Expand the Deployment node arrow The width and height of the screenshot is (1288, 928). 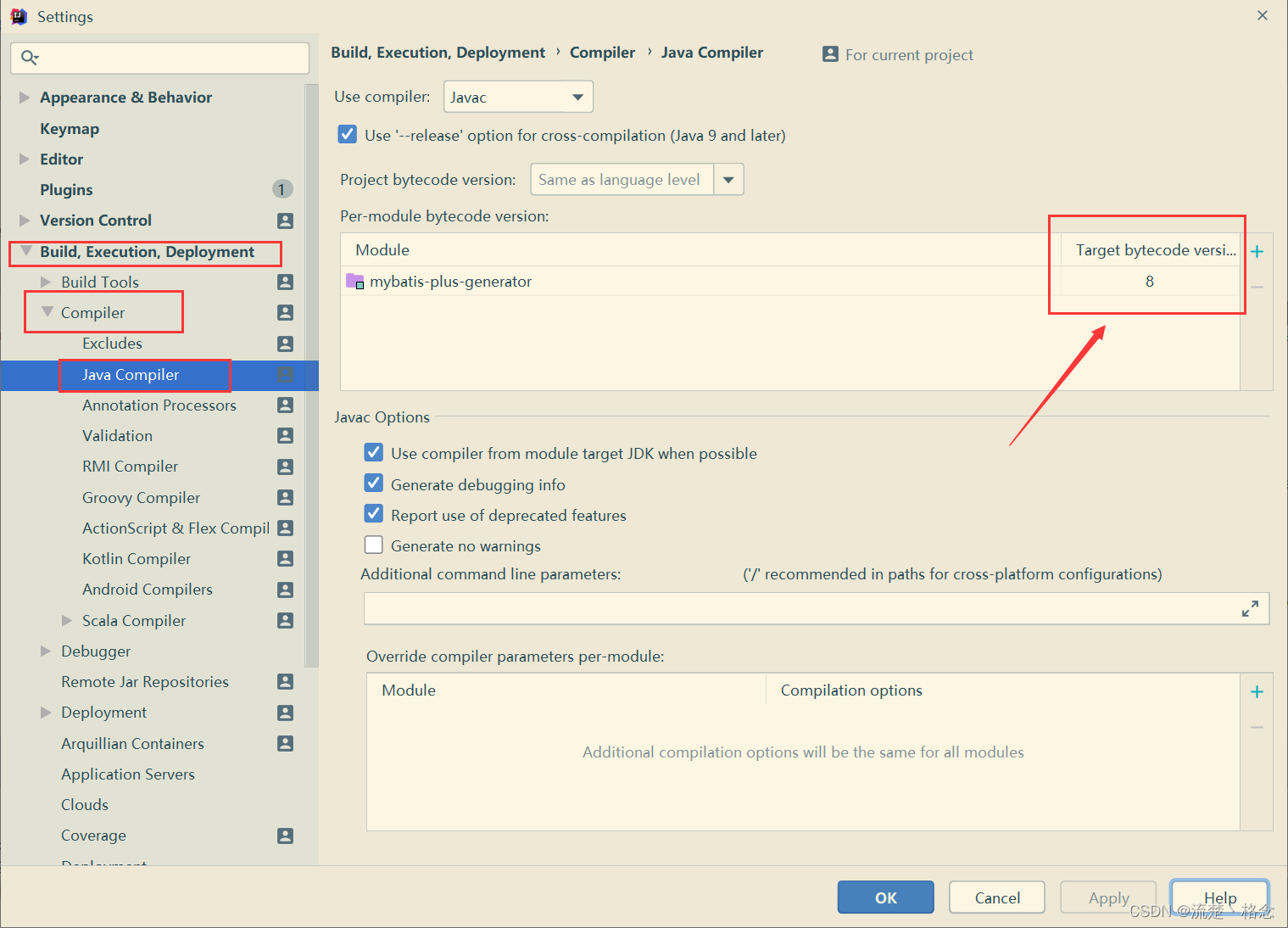pos(46,713)
